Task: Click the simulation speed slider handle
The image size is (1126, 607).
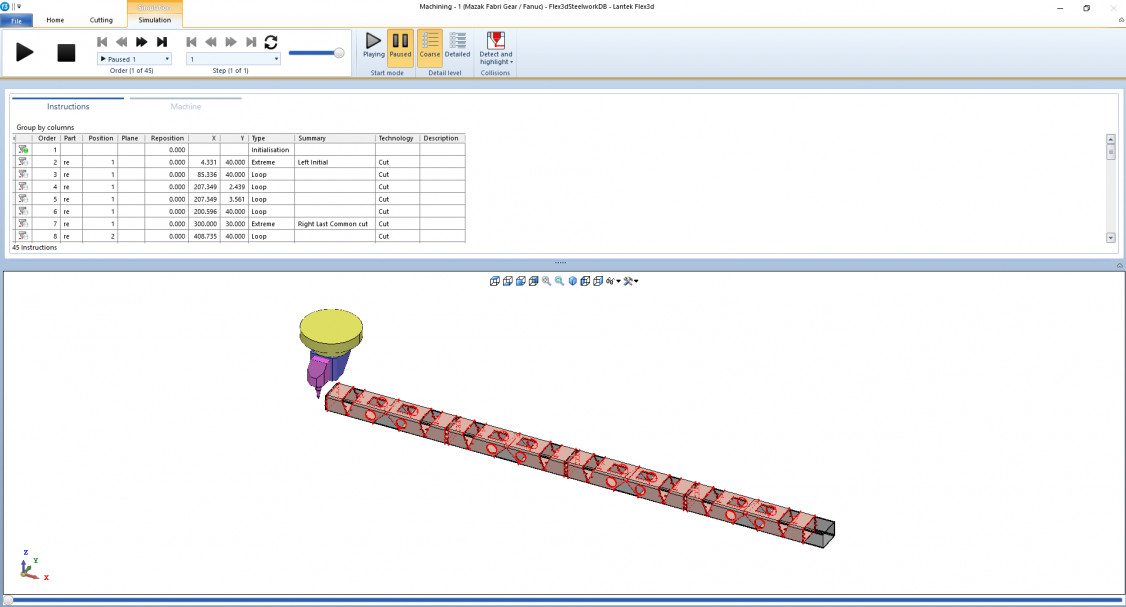Action: click(x=339, y=53)
